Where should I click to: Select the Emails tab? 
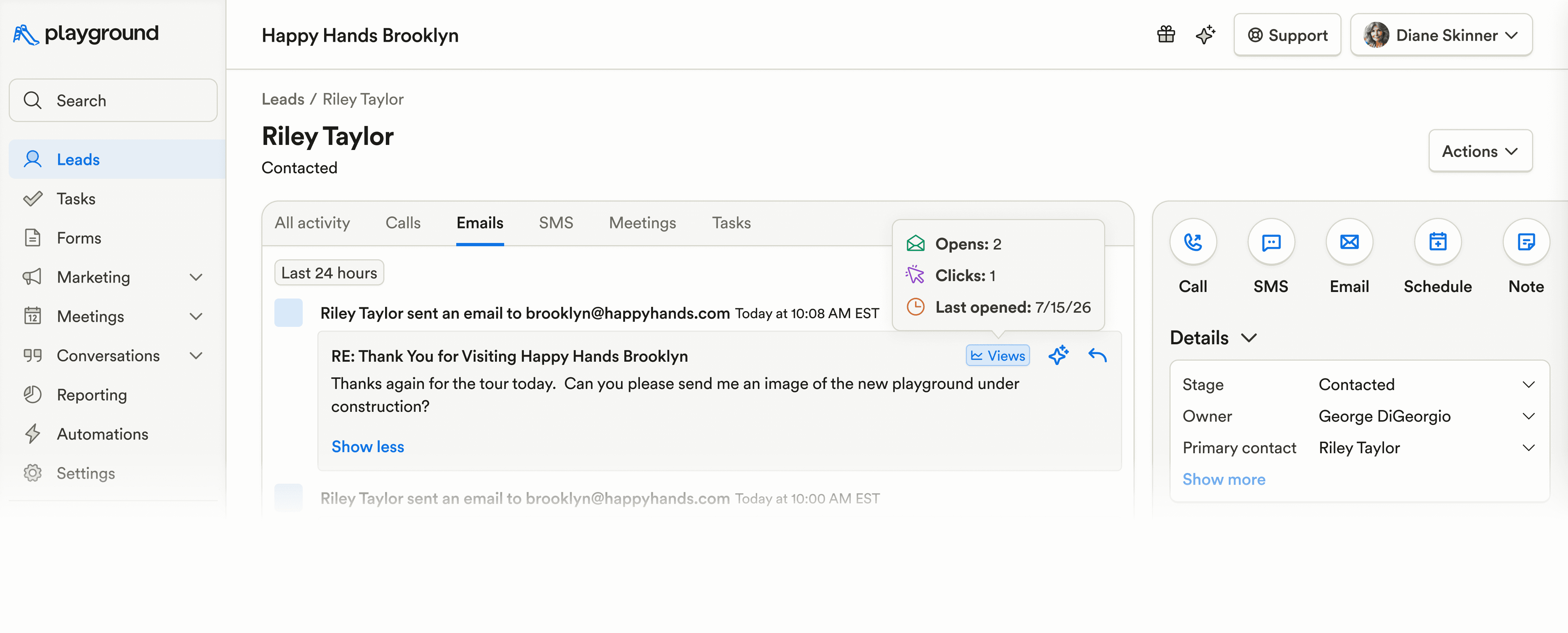479,223
